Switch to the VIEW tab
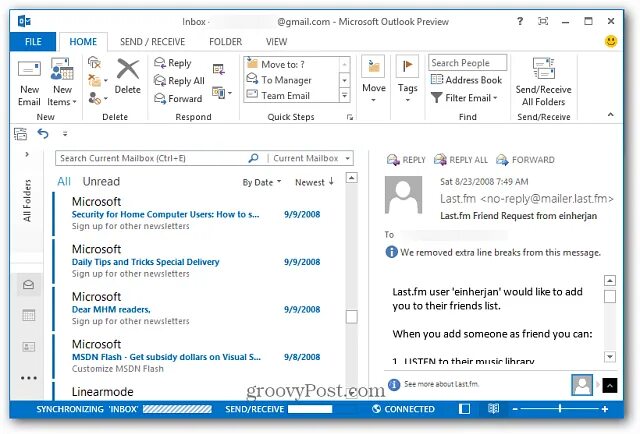640x434 pixels. pyautogui.click(x=276, y=42)
